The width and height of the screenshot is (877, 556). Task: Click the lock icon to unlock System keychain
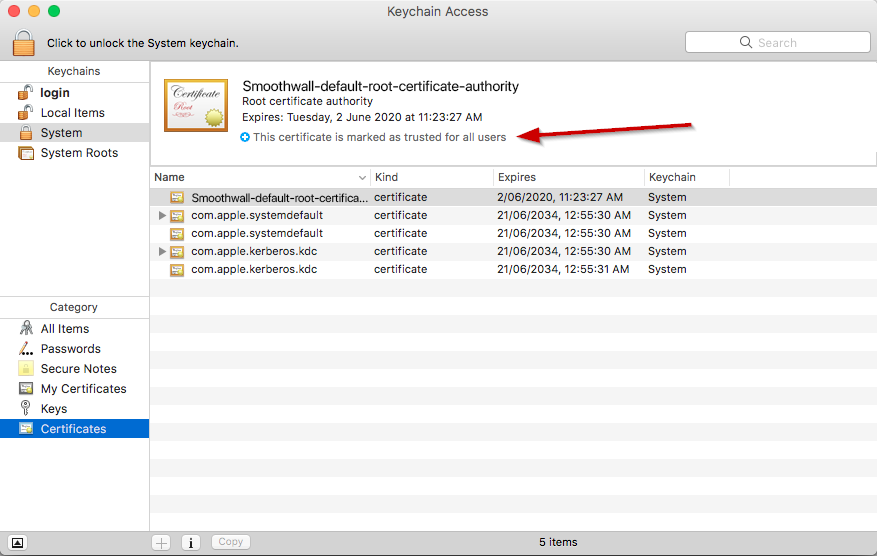tap(24, 43)
